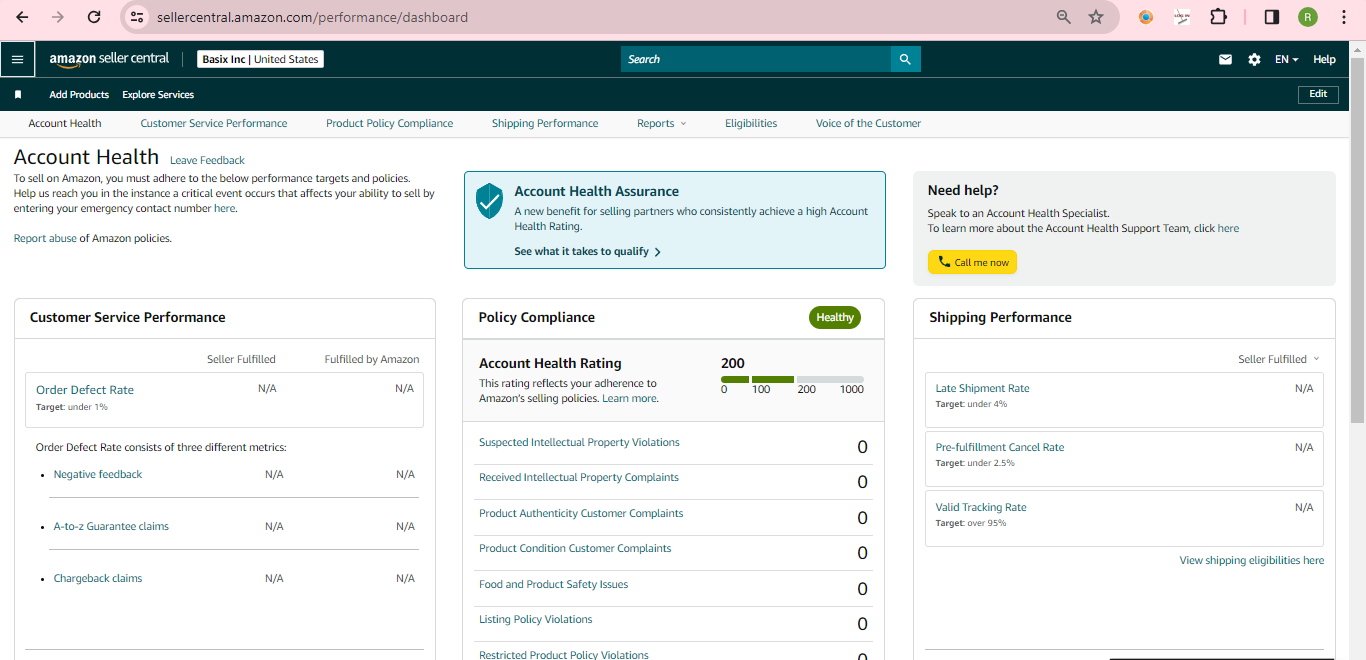This screenshot has width=1366, height=660.
Task: Click the Account Health Assurance shield icon
Action: pyautogui.click(x=489, y=201)
